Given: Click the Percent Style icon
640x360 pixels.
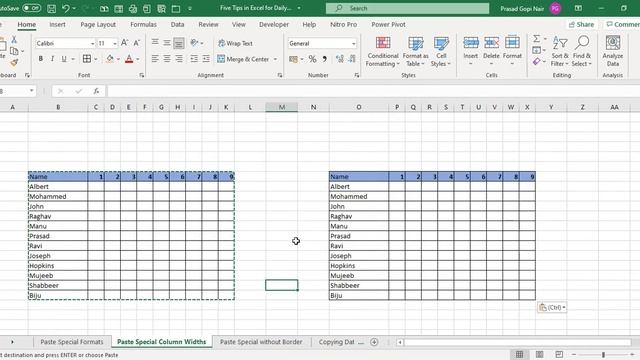Looking at the screenshot, I should (312, 59).
